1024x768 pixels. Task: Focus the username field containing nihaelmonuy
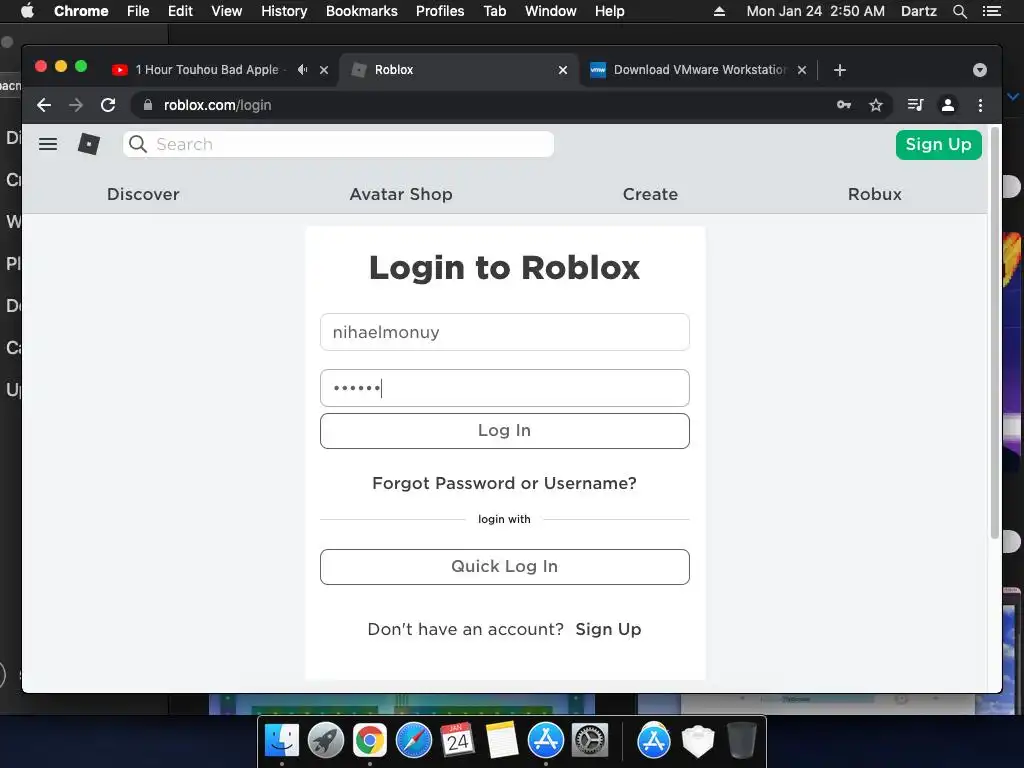click(x=505, y=332)
